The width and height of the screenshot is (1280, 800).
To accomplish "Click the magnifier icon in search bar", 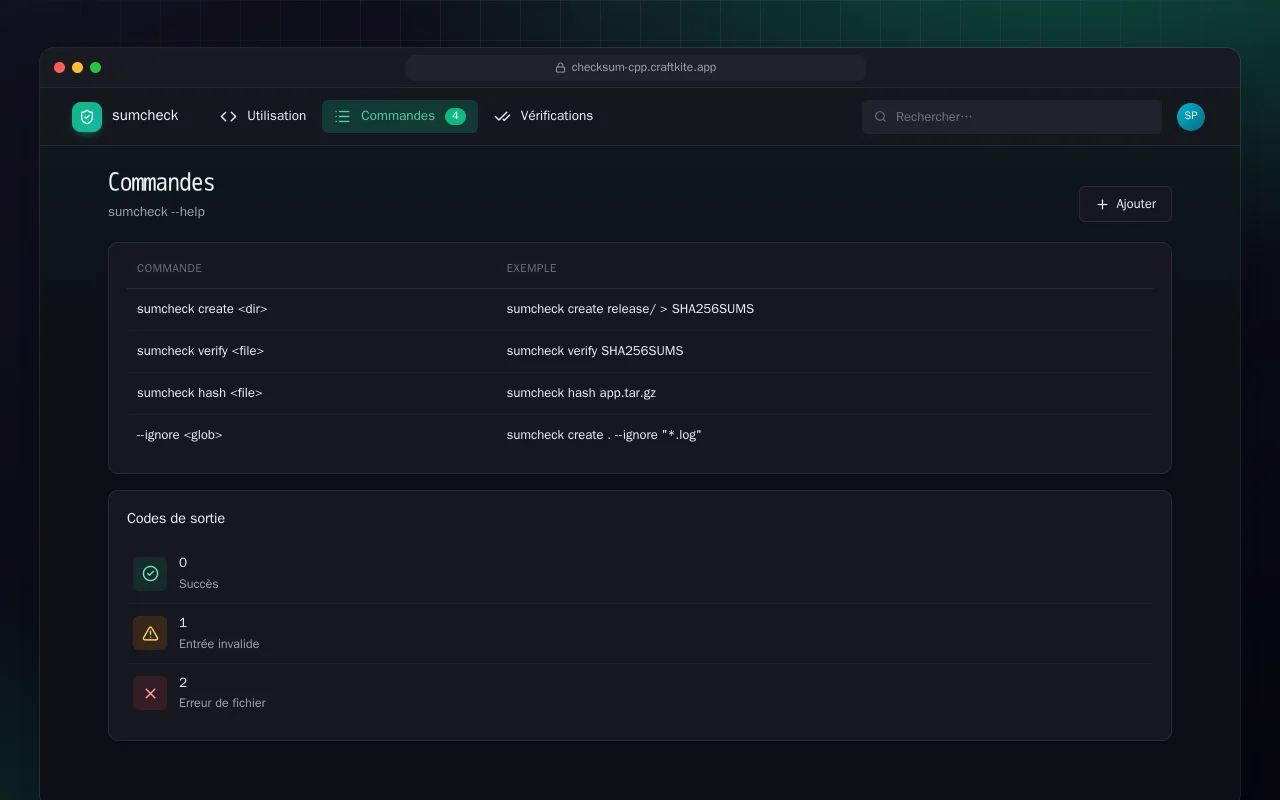I will 881,117.
